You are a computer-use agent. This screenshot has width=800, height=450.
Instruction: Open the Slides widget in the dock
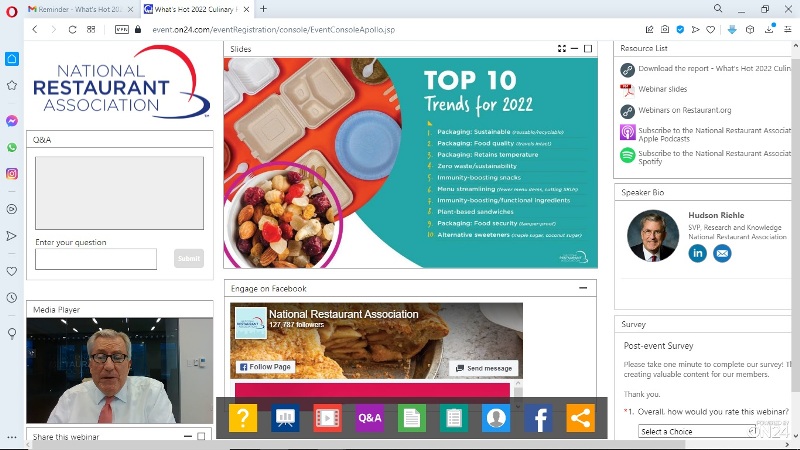click(285, 418)
